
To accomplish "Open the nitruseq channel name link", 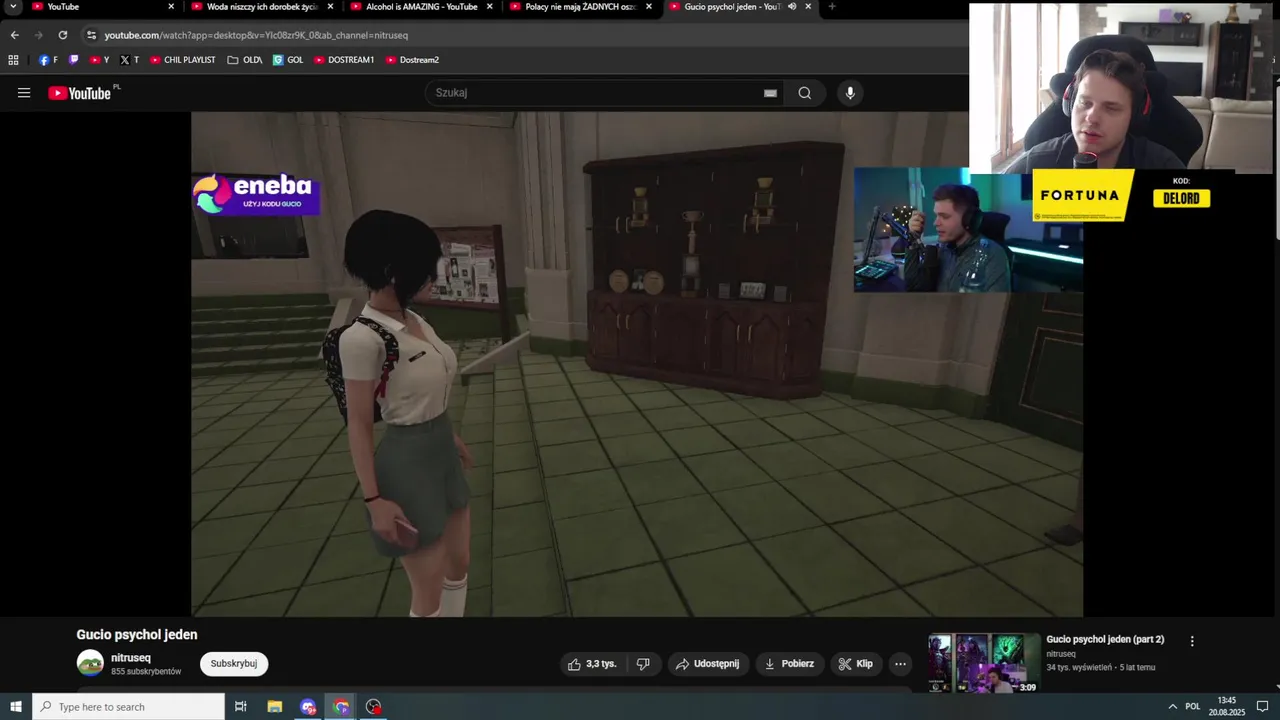I will click(x=131, y=658).
